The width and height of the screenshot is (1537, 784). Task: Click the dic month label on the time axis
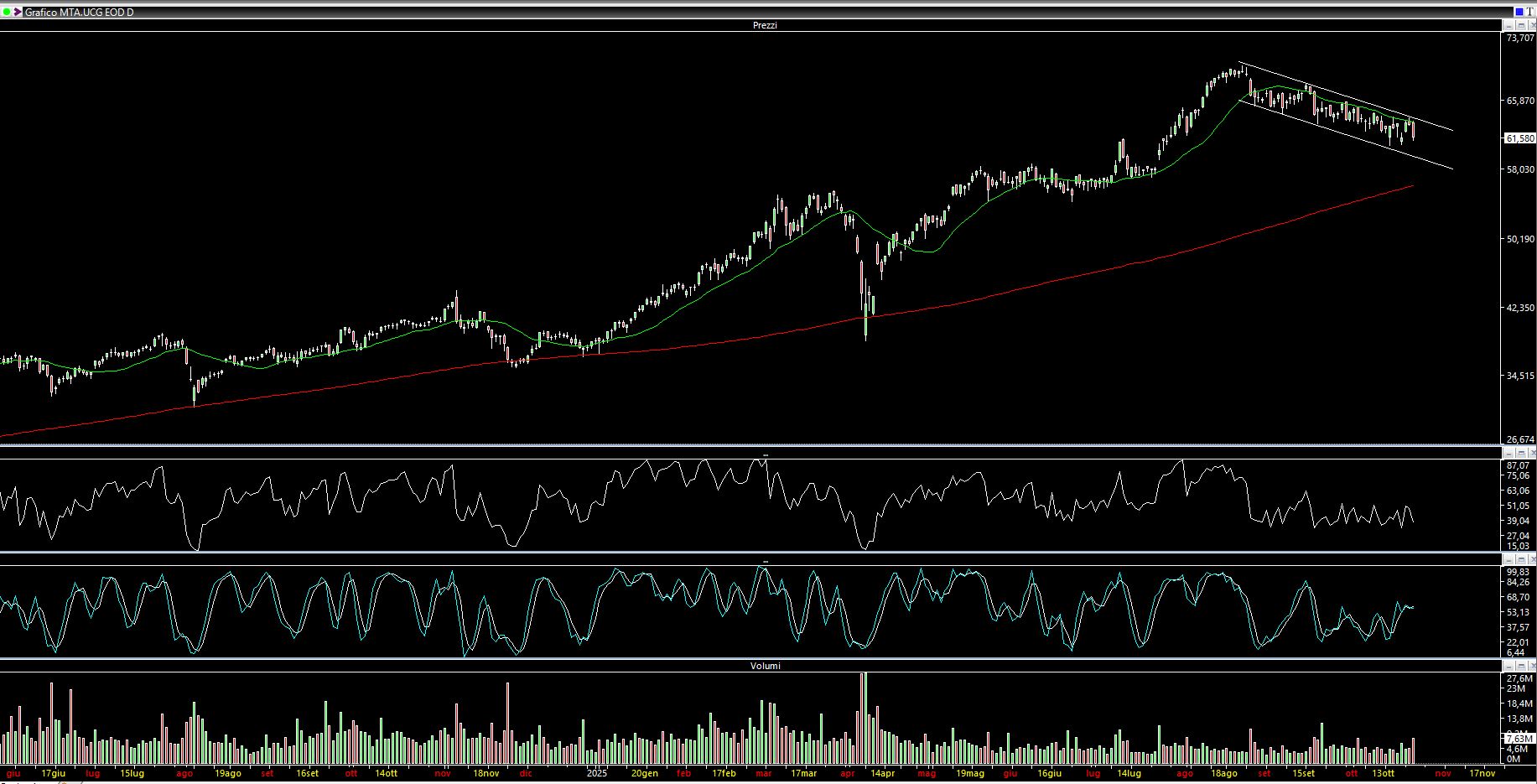525,773
